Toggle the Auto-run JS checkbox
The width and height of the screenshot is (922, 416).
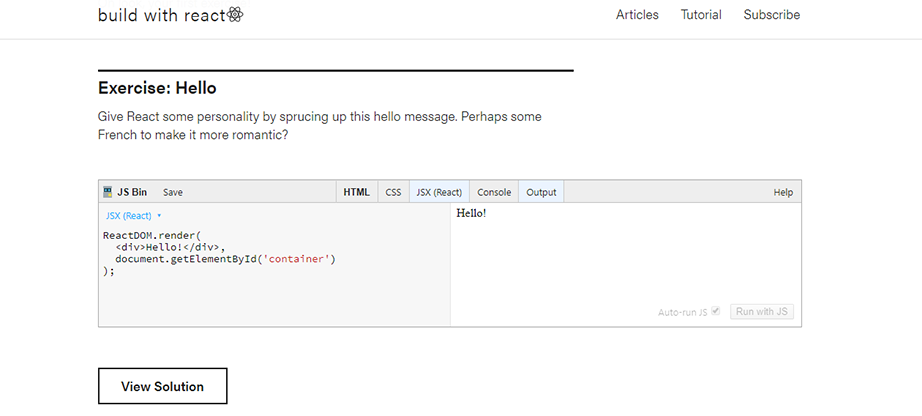pos(716,311)
